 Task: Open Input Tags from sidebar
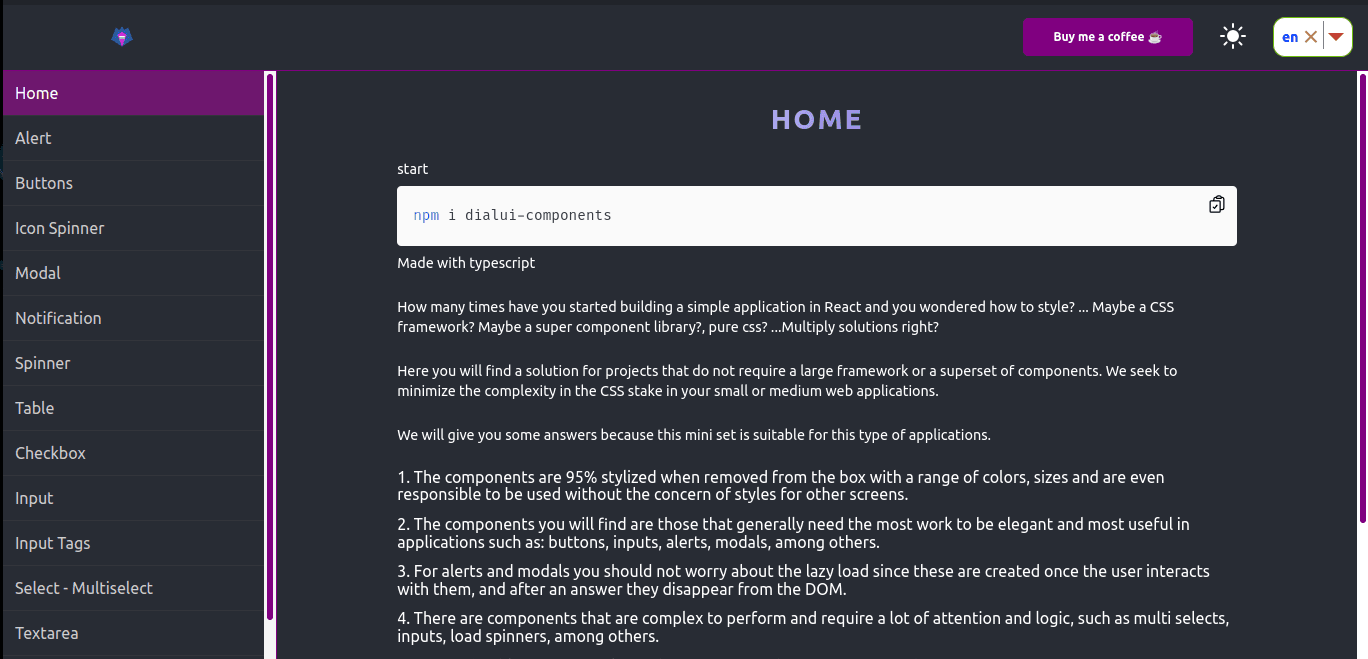click(133, 543)
